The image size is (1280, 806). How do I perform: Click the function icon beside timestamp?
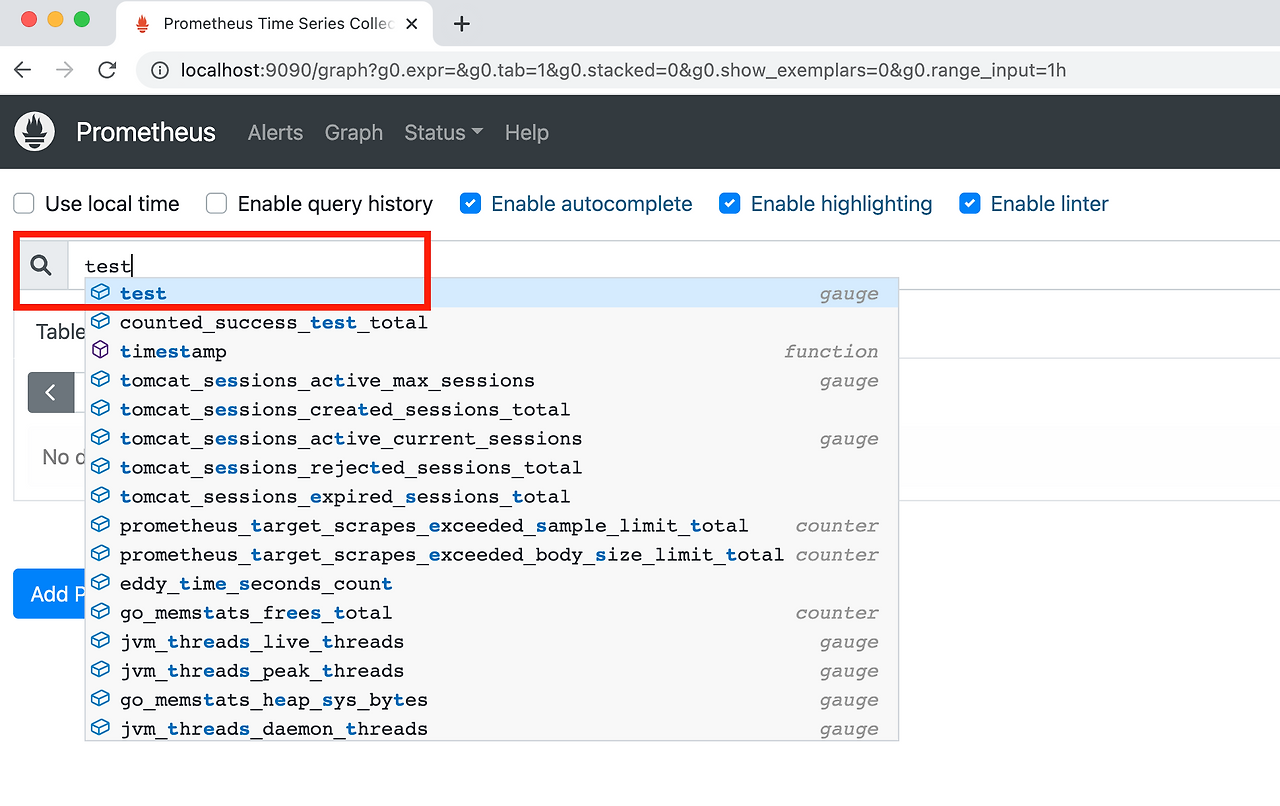[100, 351]
